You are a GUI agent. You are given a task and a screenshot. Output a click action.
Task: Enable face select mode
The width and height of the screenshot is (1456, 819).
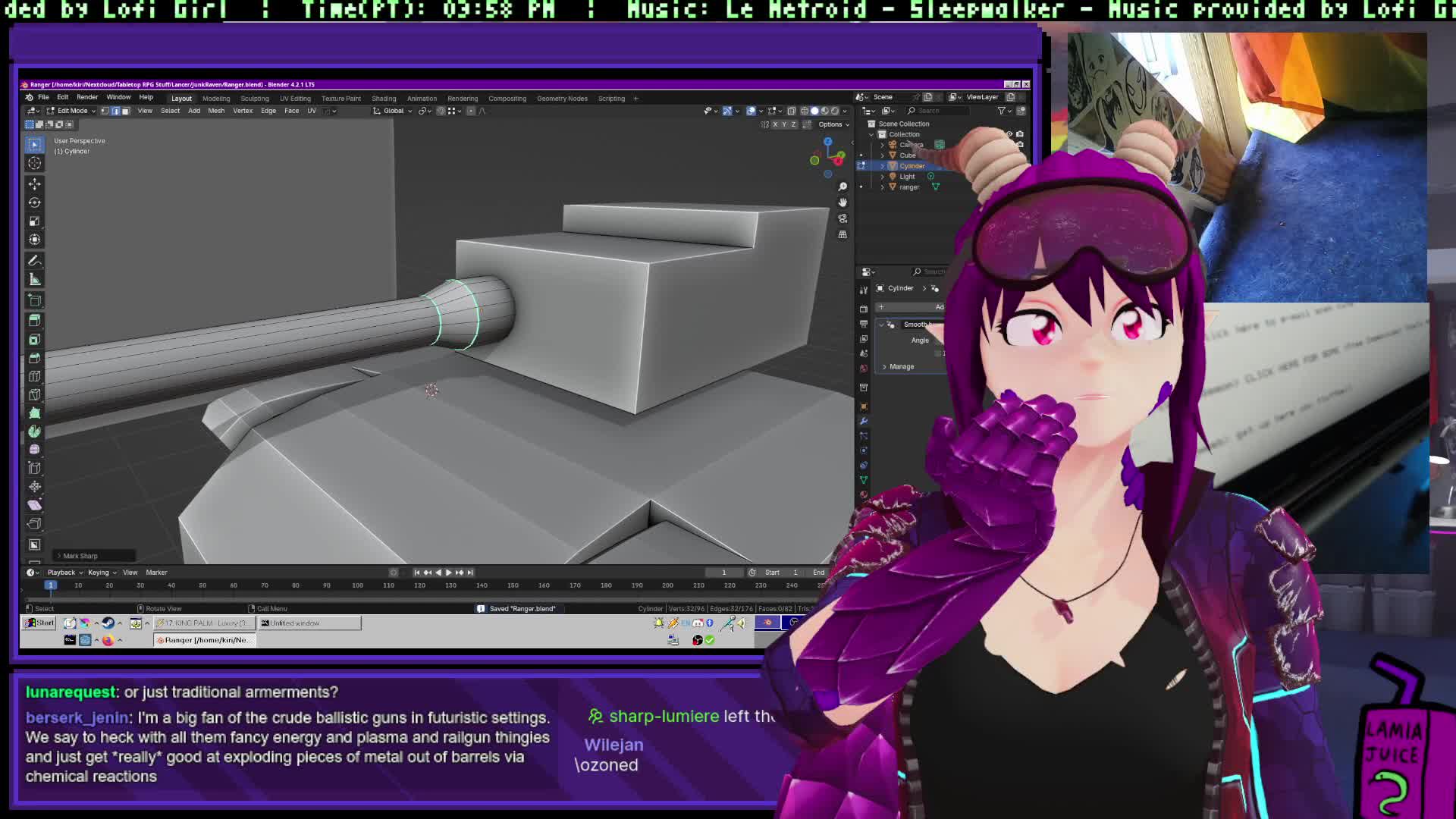[126, 111]
